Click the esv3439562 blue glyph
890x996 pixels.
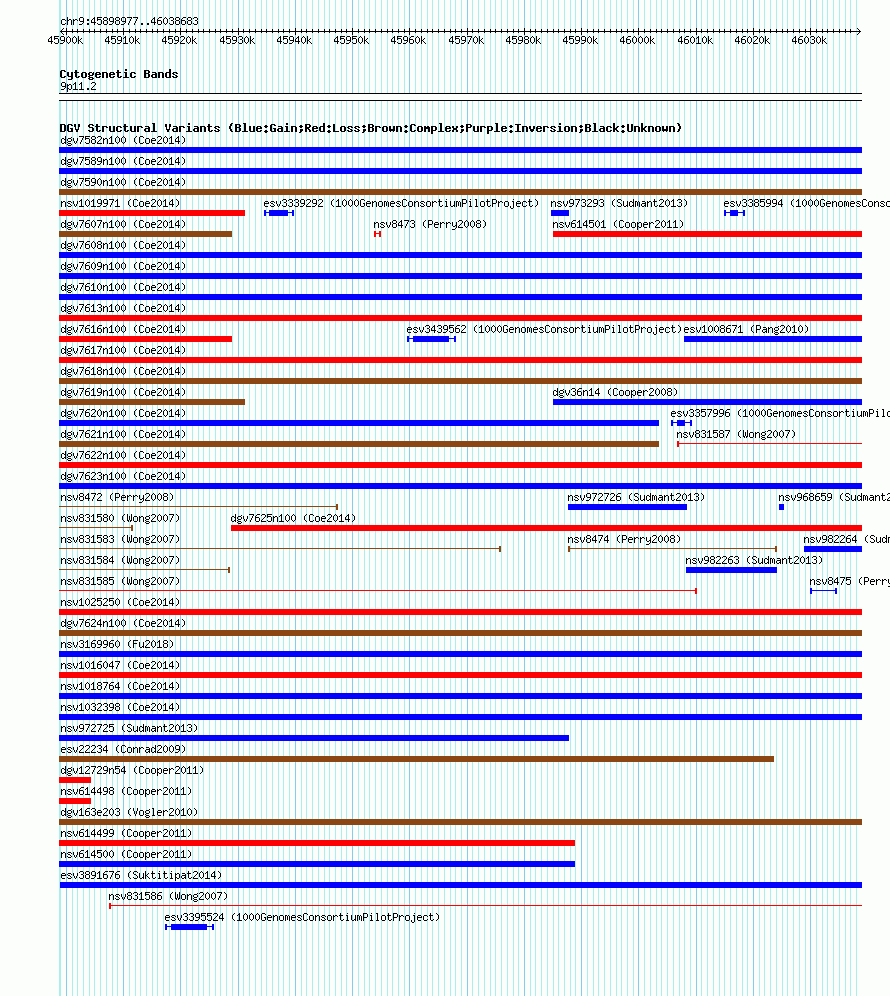431,339
